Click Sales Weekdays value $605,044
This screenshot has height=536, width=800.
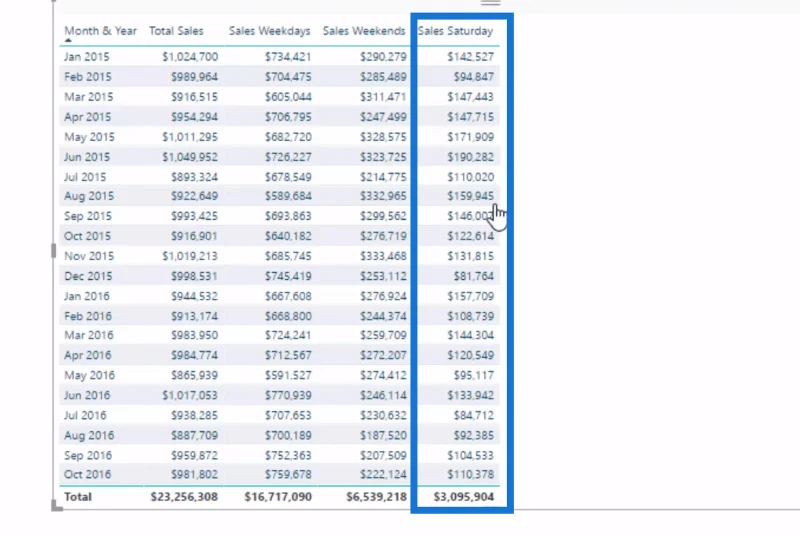point(288,96)
